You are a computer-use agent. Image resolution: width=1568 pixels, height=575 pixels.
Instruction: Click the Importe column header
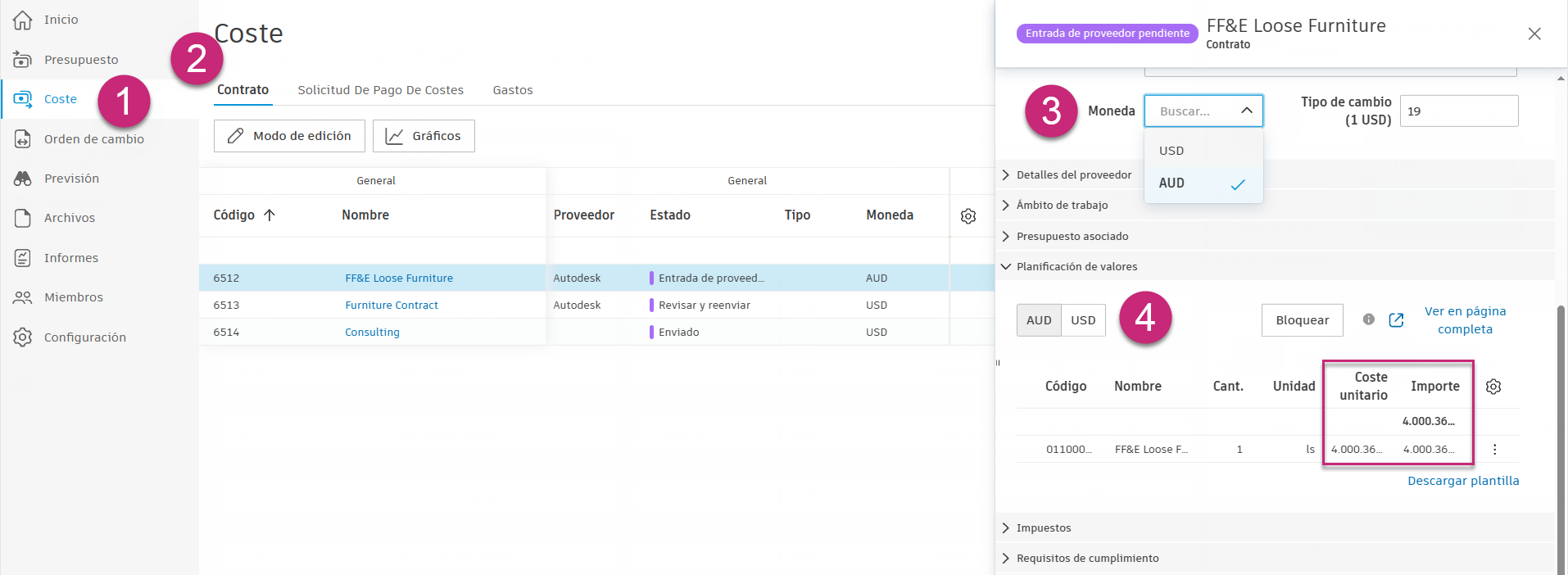1434,387
